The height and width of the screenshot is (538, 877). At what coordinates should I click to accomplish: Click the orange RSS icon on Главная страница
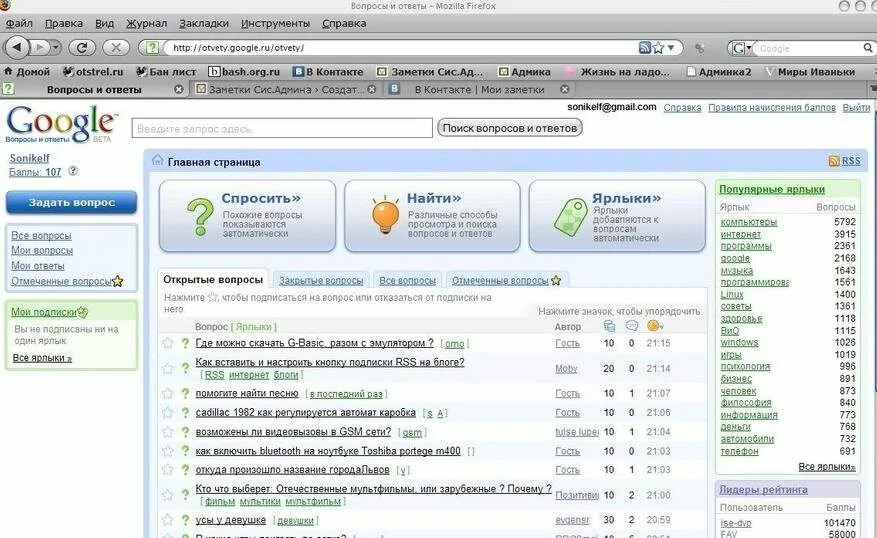click(833, 161)
